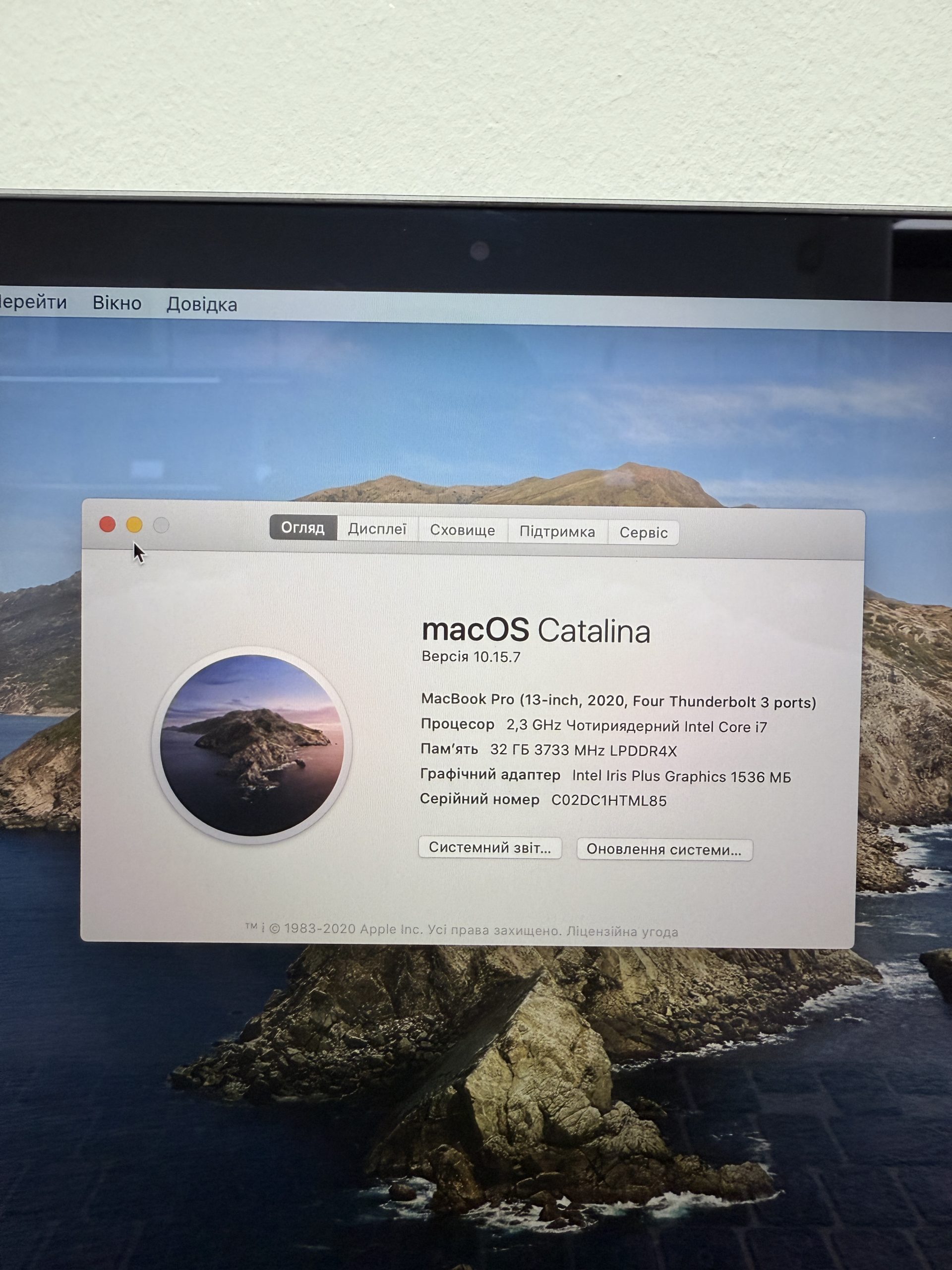Viewport: 952px width, 1270px height.
Task: Select serial number C02DC1HTML85
Action: (609, 801)
